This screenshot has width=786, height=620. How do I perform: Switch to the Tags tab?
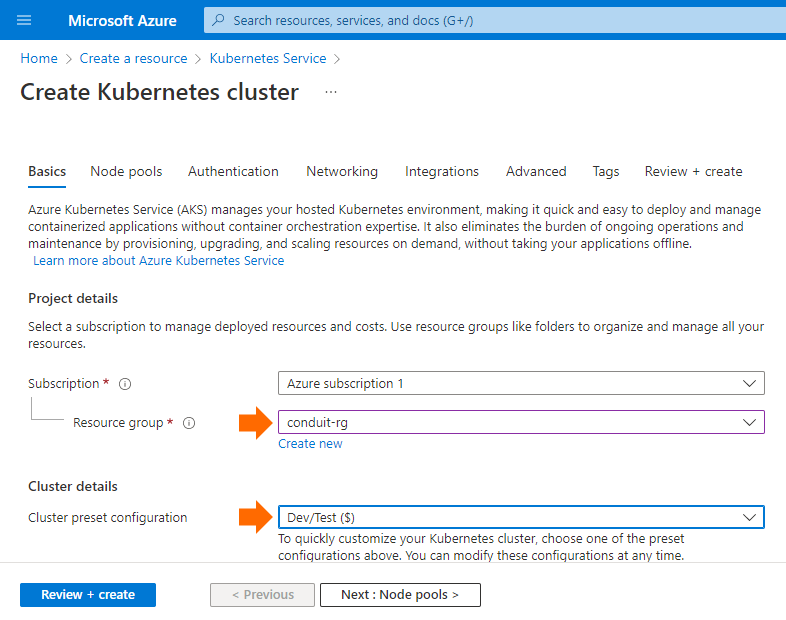click(606, 171)
